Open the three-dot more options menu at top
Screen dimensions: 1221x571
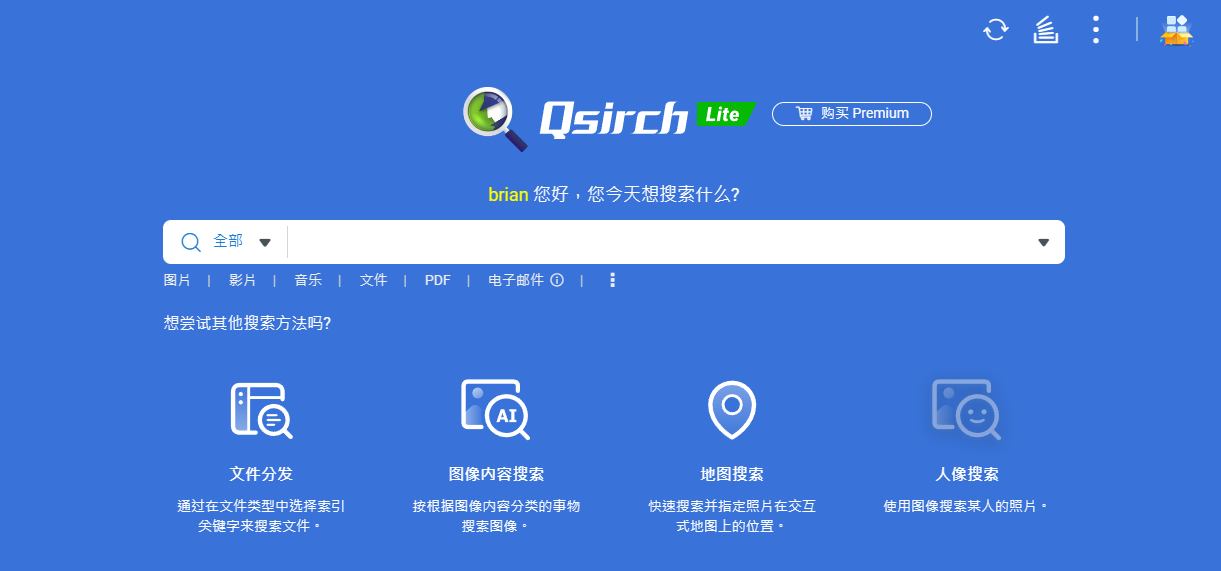tap(1096, 30)
